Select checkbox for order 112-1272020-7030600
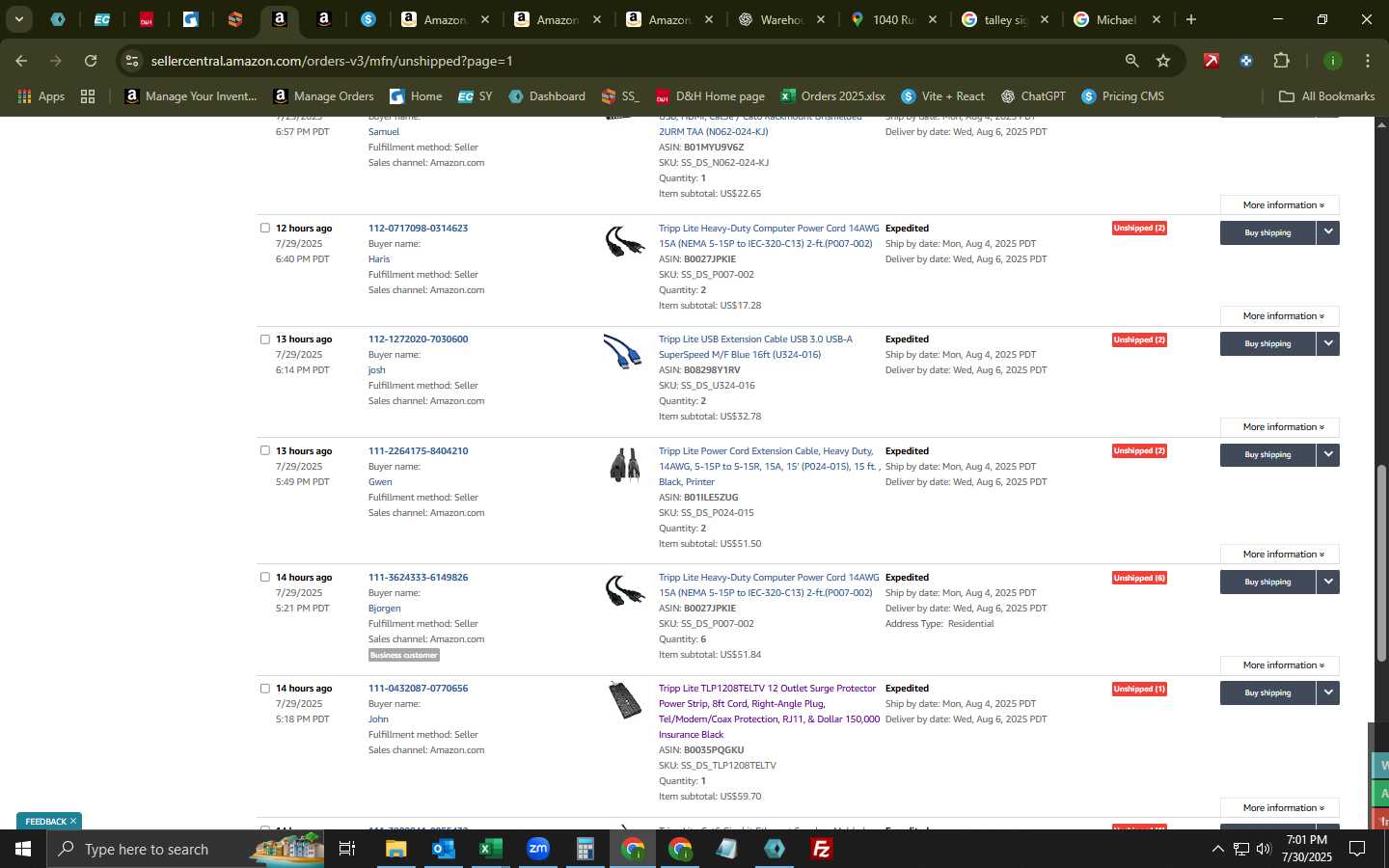Image resolution: width=1389 pixels, height=868 pixels. (x=264, y=339)
